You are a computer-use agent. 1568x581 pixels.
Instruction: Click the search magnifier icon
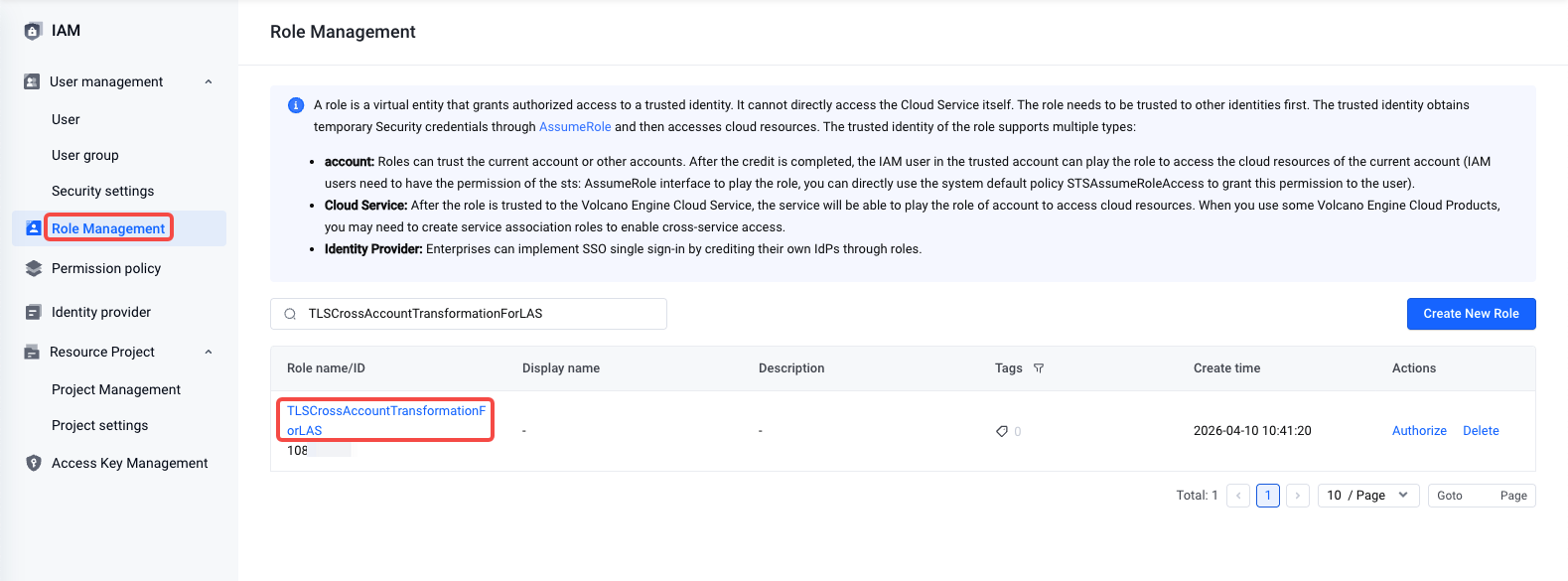(290, 314)
